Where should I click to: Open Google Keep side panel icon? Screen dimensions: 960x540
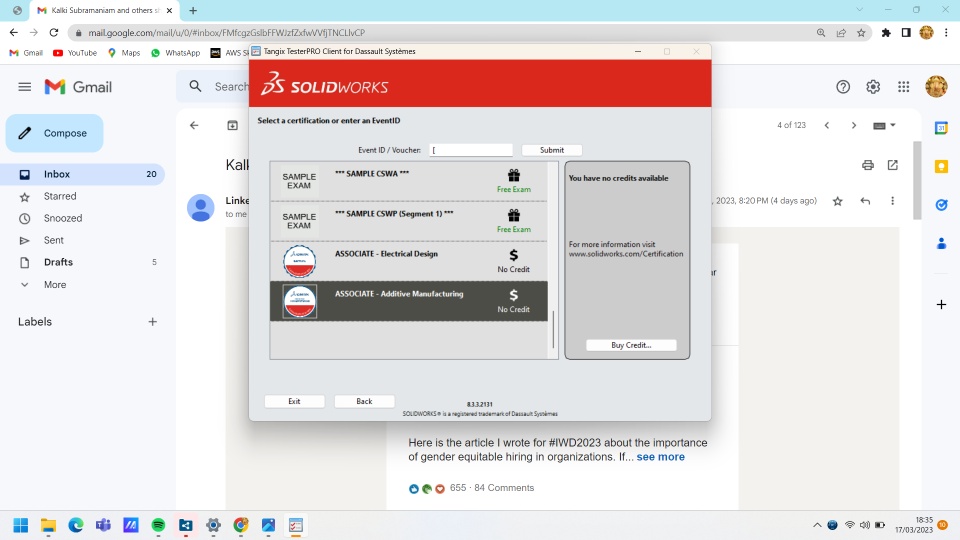(942, 167)
